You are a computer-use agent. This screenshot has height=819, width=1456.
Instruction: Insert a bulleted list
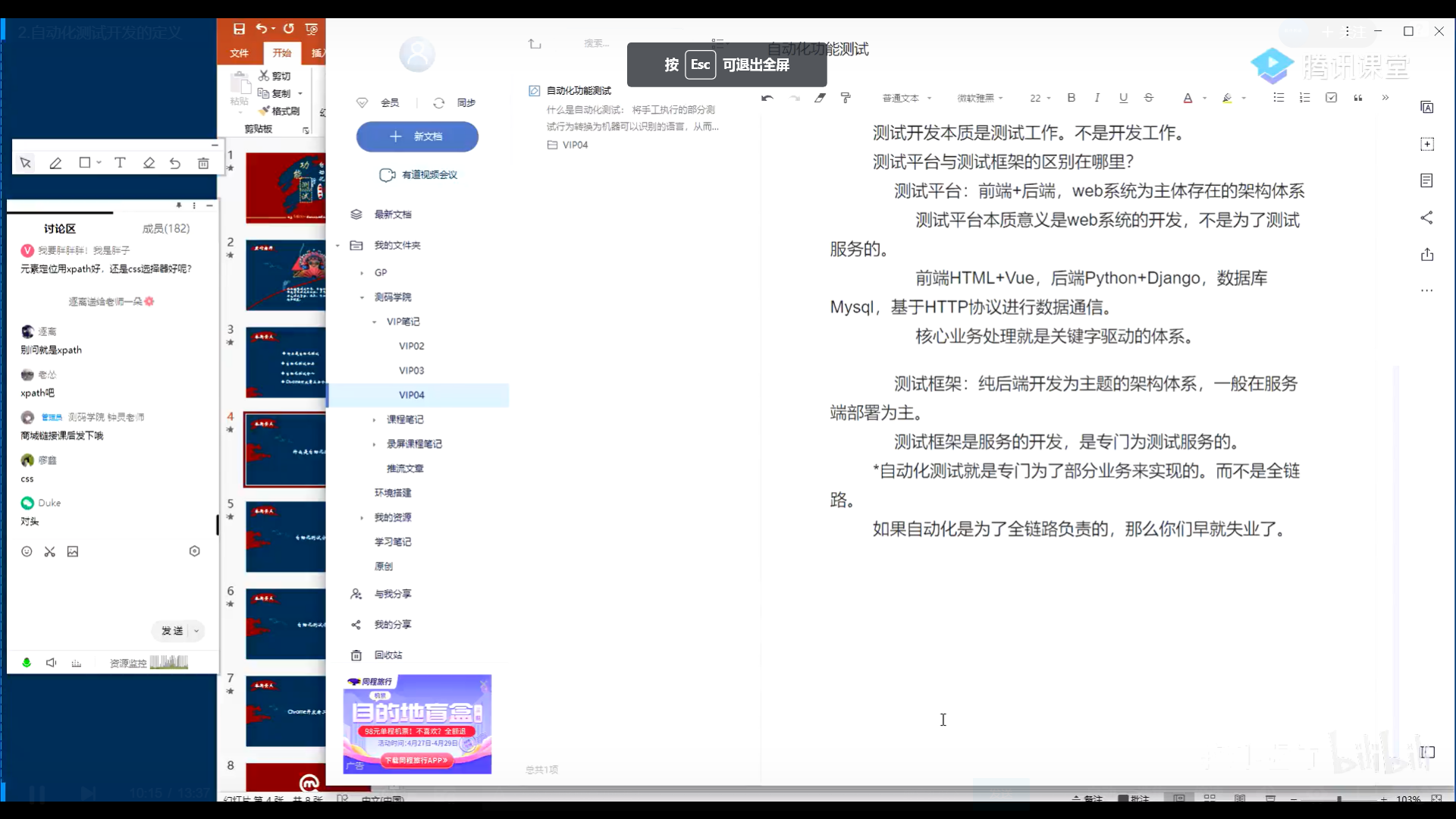(x=1279, y=98)
